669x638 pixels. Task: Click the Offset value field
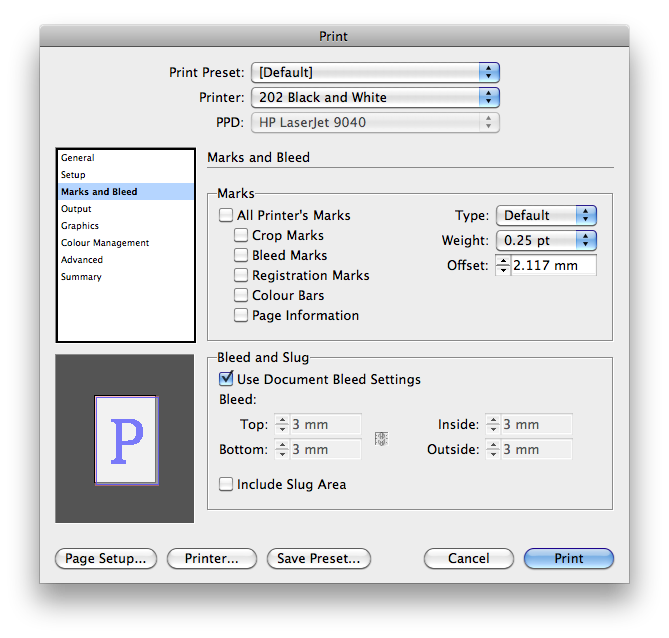tap(553, 265)
